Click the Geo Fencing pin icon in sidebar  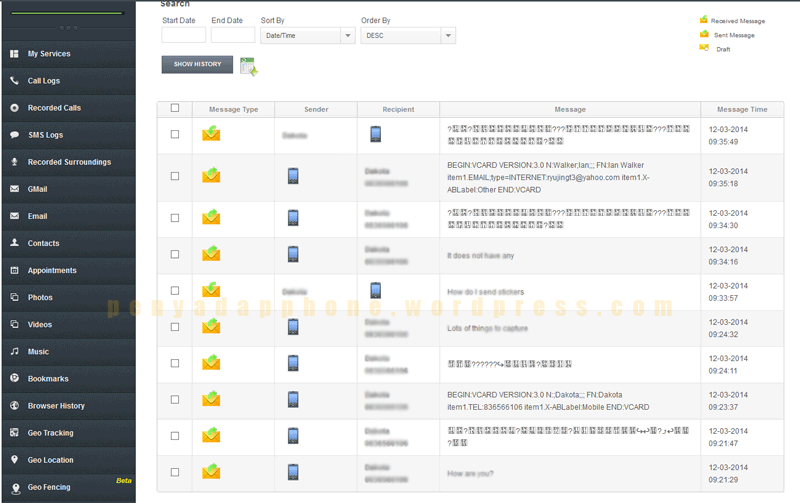14,487
